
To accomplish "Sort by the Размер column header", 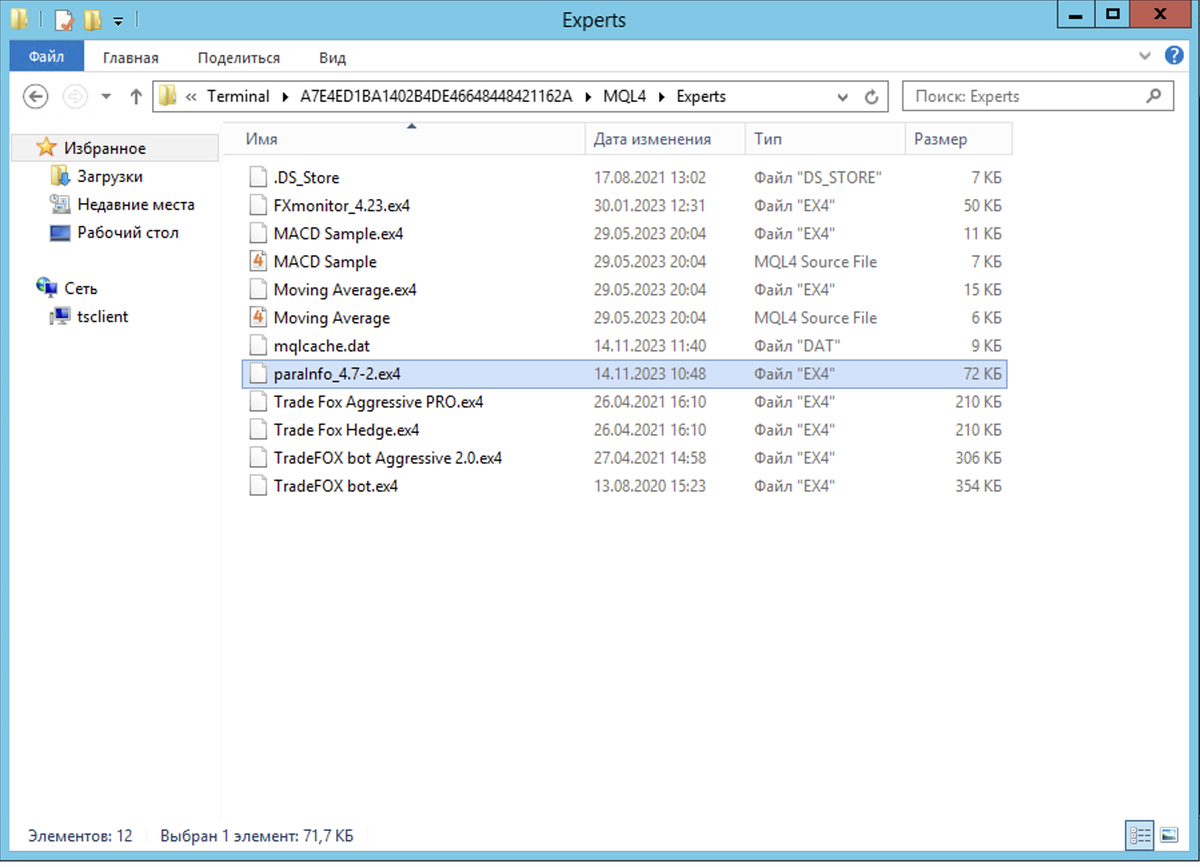I will (x=958, y=139).
